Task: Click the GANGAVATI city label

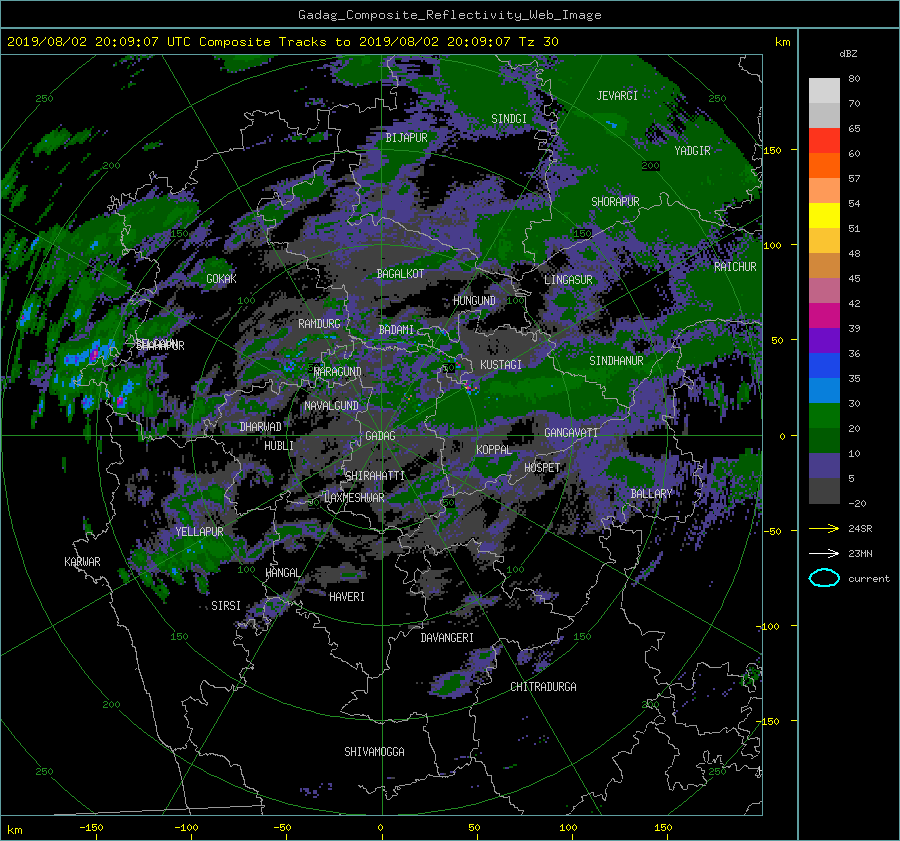Action: click(571, 433)
